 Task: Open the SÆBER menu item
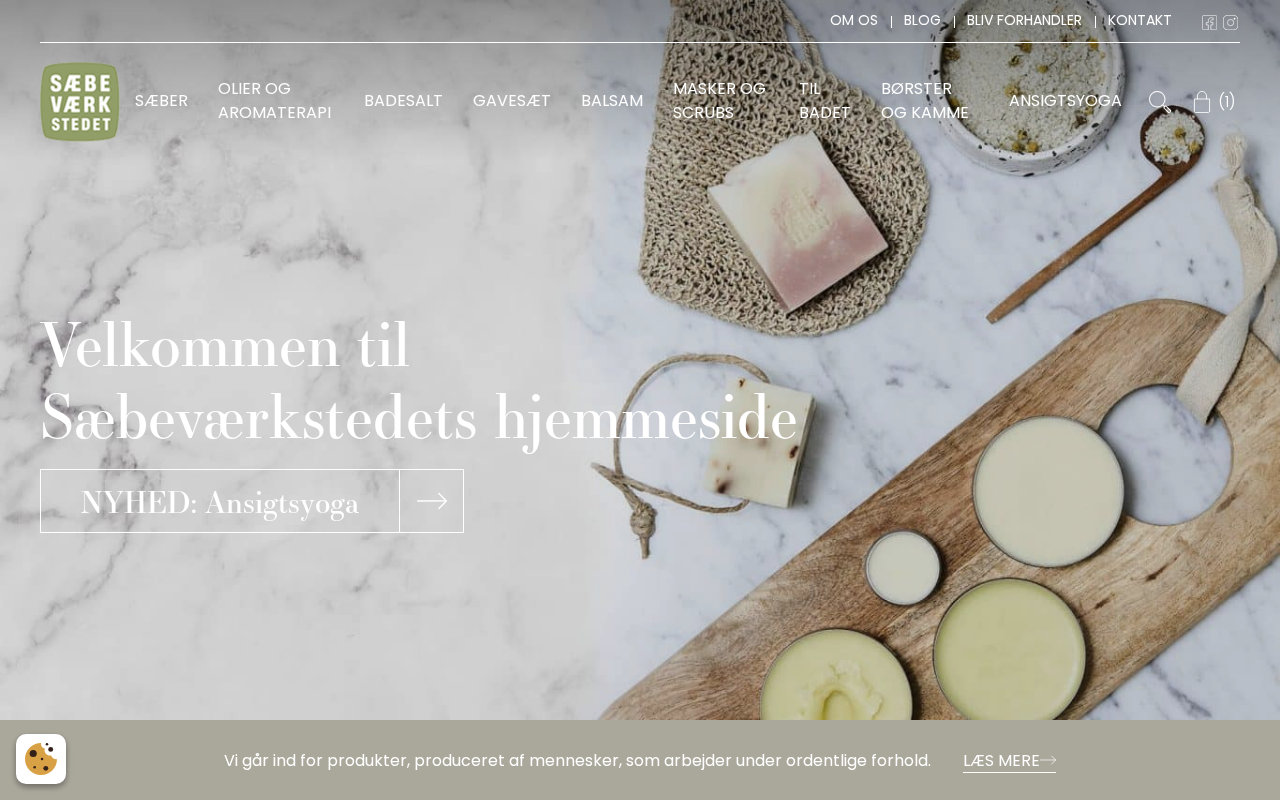(161, 101)
